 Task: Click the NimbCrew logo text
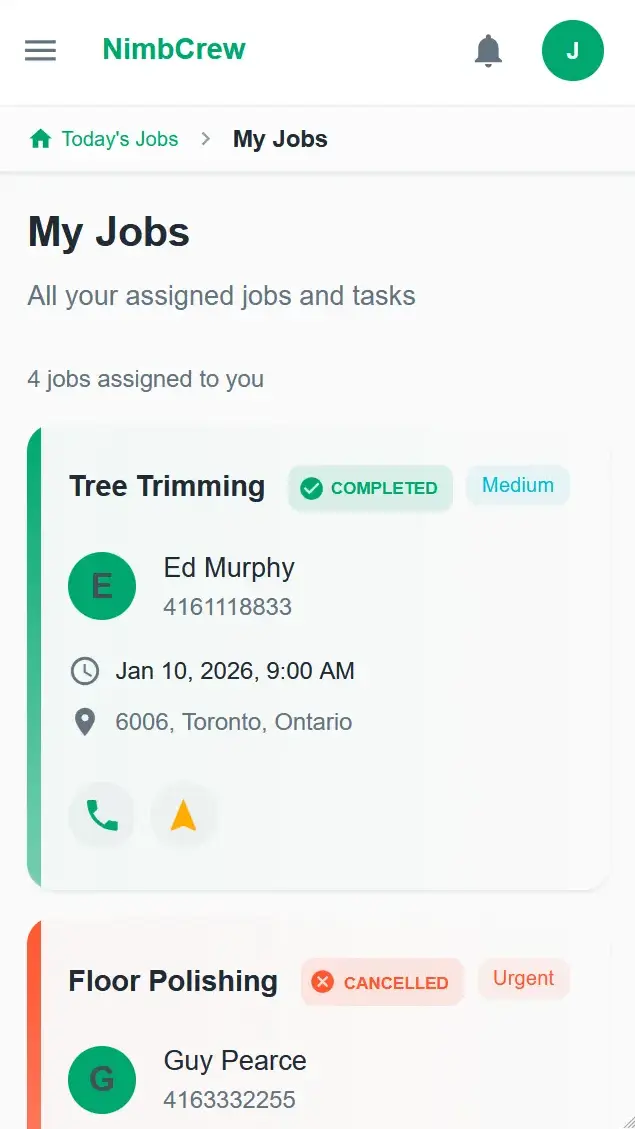pos(174,49)
